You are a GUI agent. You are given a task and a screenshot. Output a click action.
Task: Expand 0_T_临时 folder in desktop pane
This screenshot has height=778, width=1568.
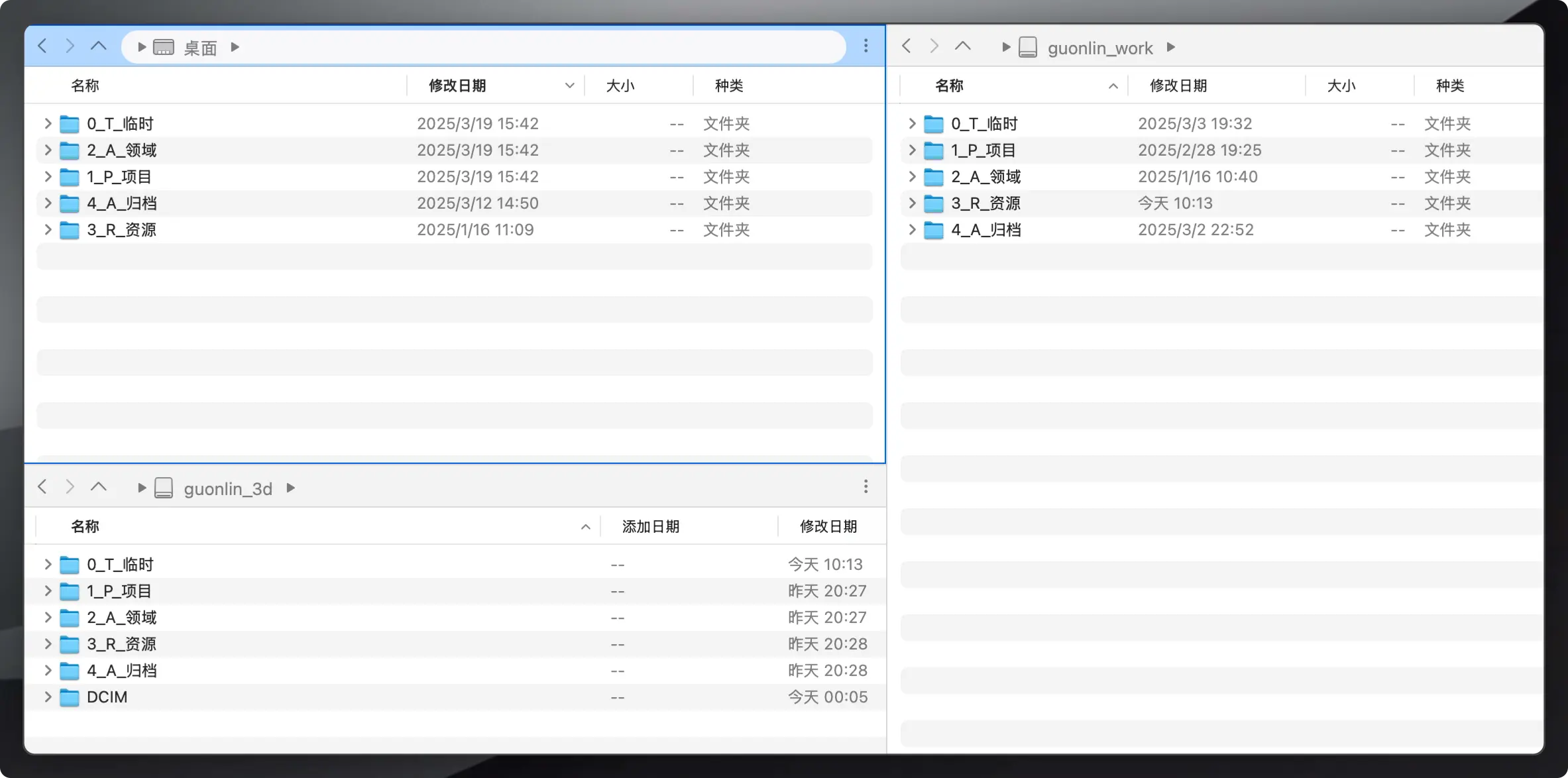click(48, 123)
